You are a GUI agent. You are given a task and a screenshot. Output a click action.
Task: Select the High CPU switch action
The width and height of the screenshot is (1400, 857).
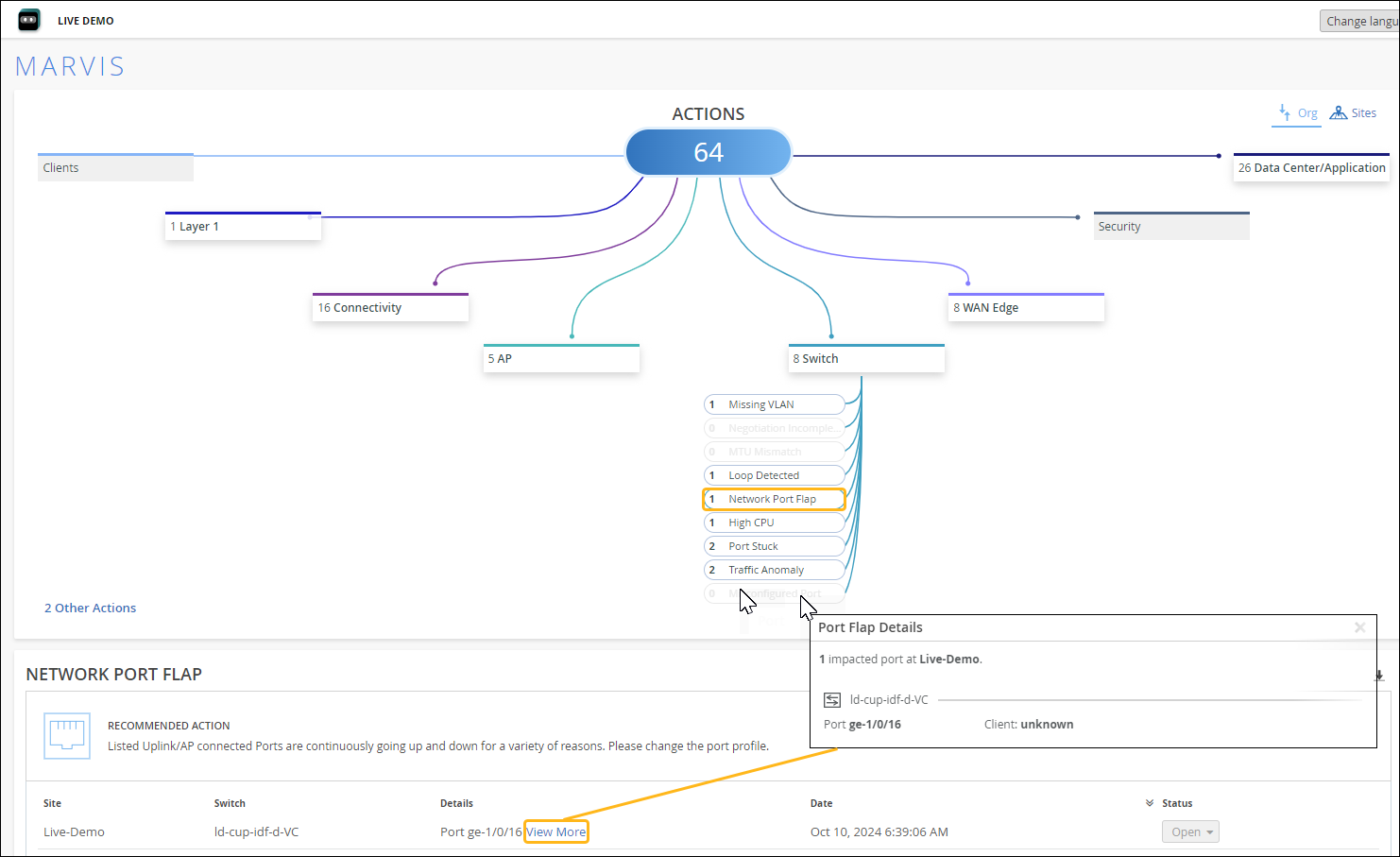775,523
